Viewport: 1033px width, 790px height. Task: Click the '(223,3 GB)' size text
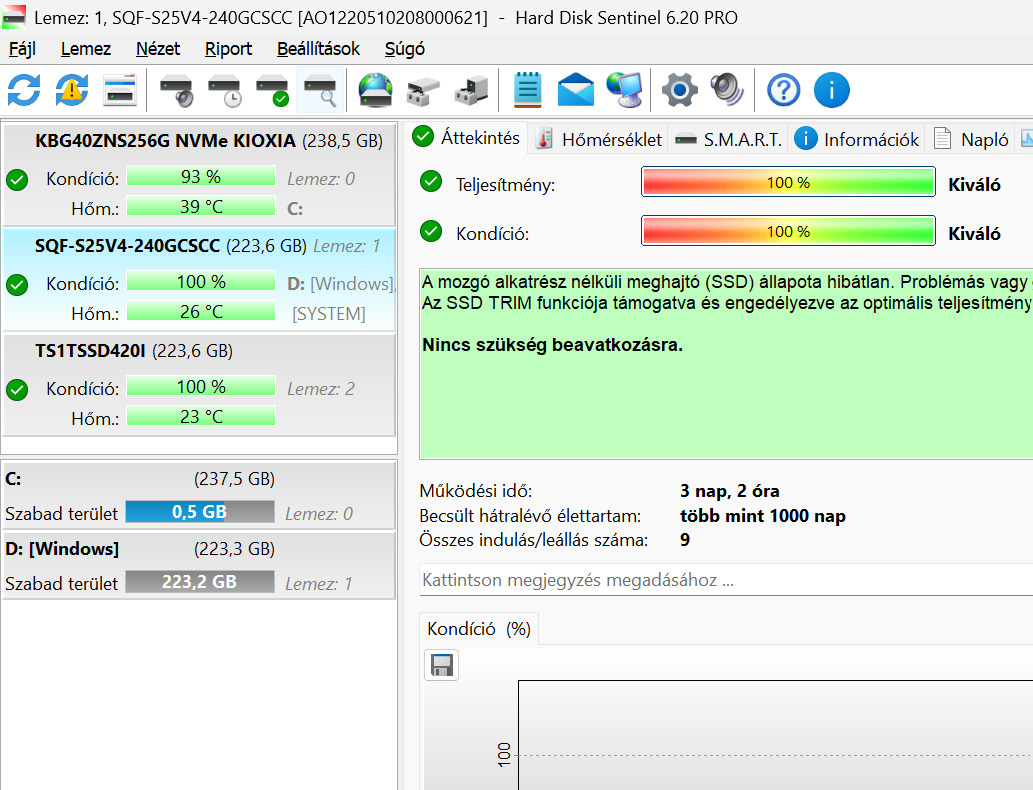(235, 549)
